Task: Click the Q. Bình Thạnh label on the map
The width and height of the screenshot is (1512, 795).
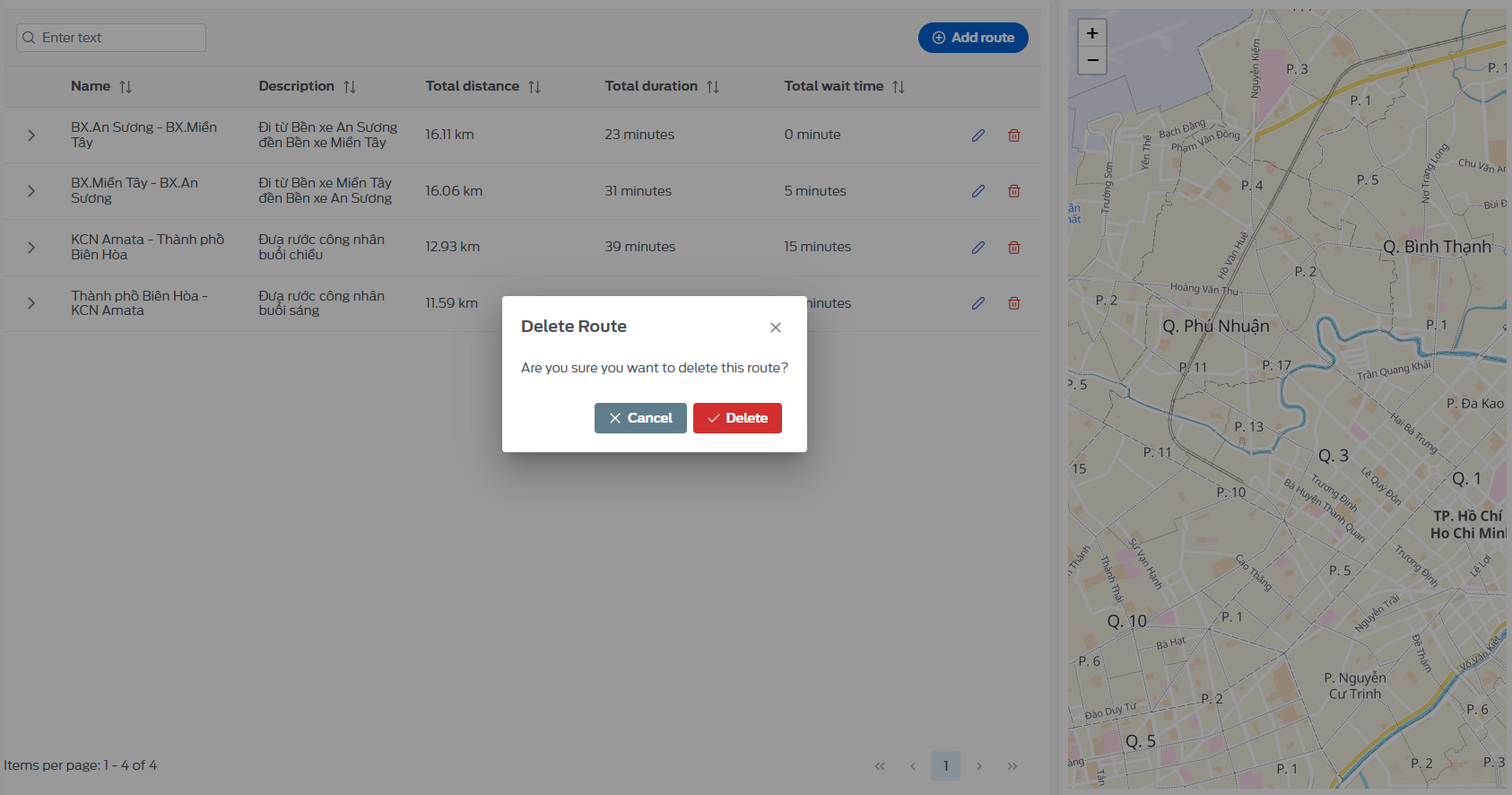Action: click(1438, 247)
